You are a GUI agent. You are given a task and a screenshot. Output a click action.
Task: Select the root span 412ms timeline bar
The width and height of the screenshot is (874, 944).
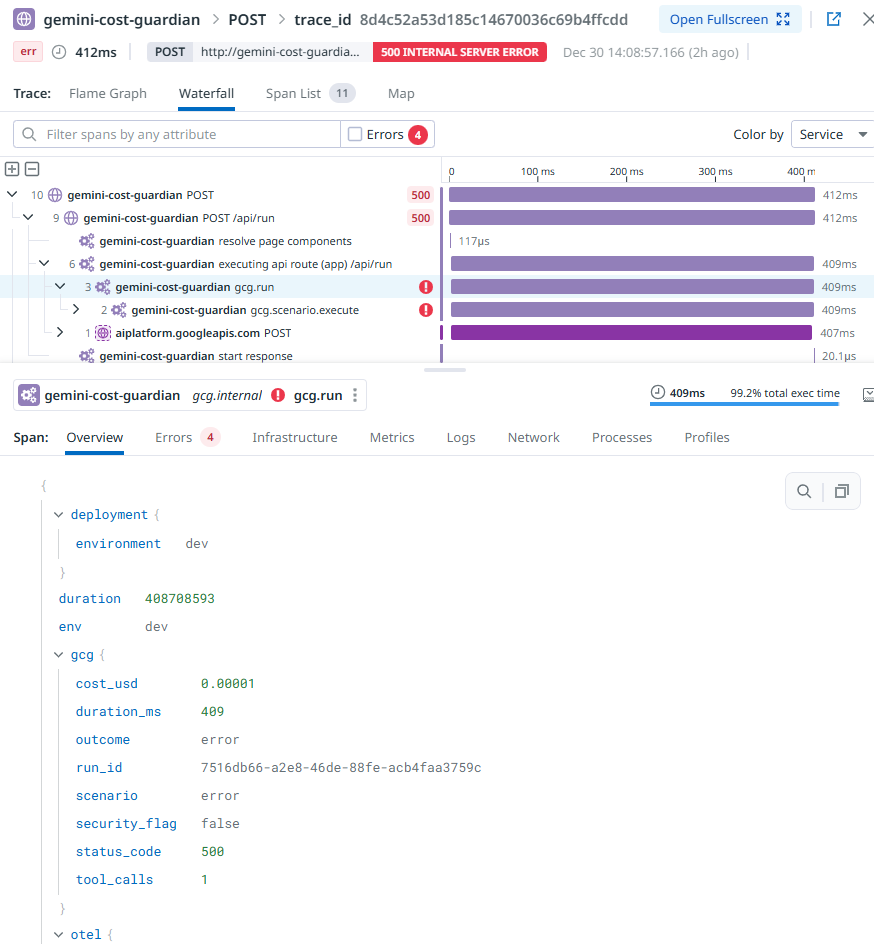[x=631, y=194]
